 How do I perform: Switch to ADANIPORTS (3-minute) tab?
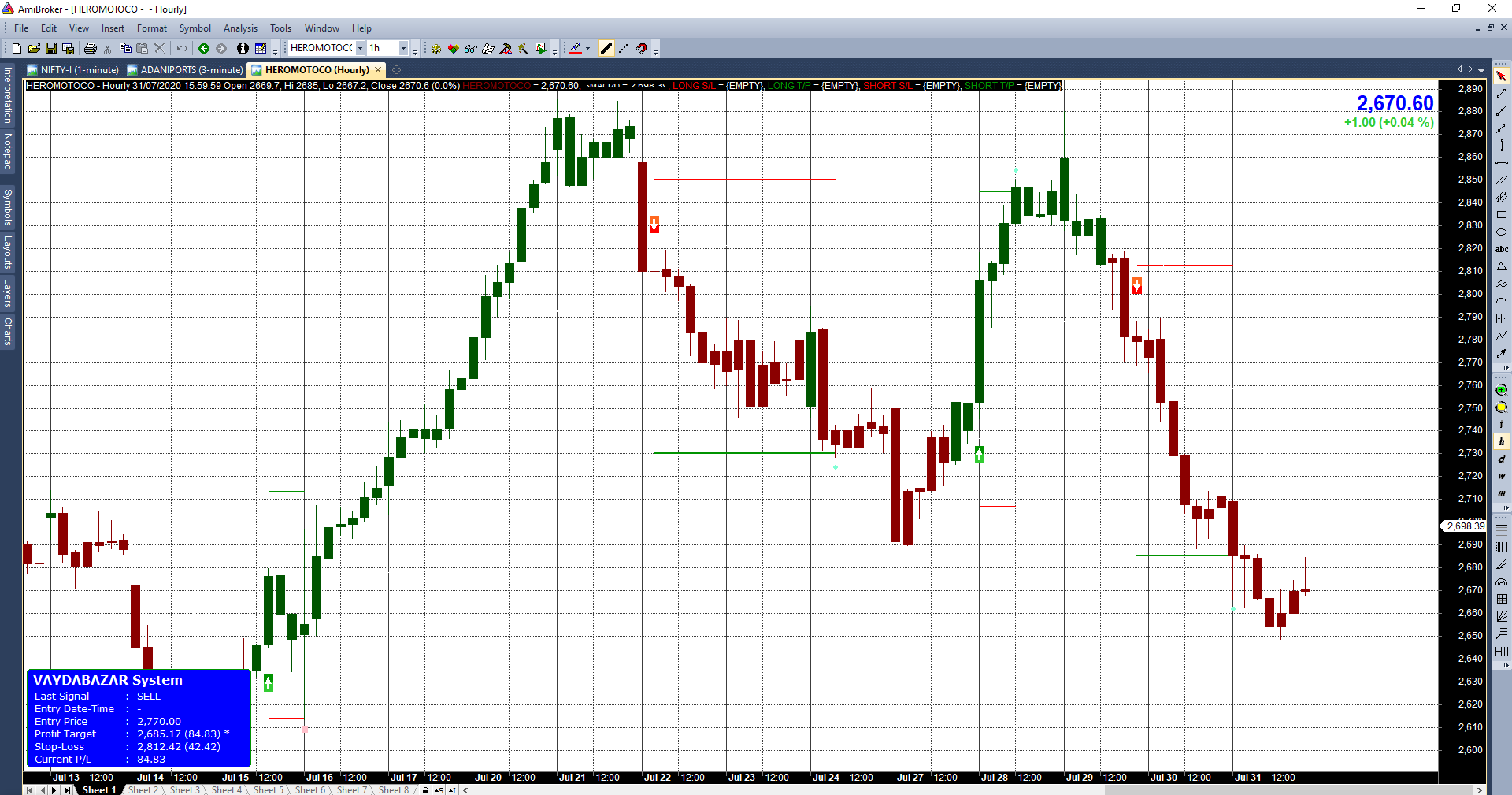point(185,70)
